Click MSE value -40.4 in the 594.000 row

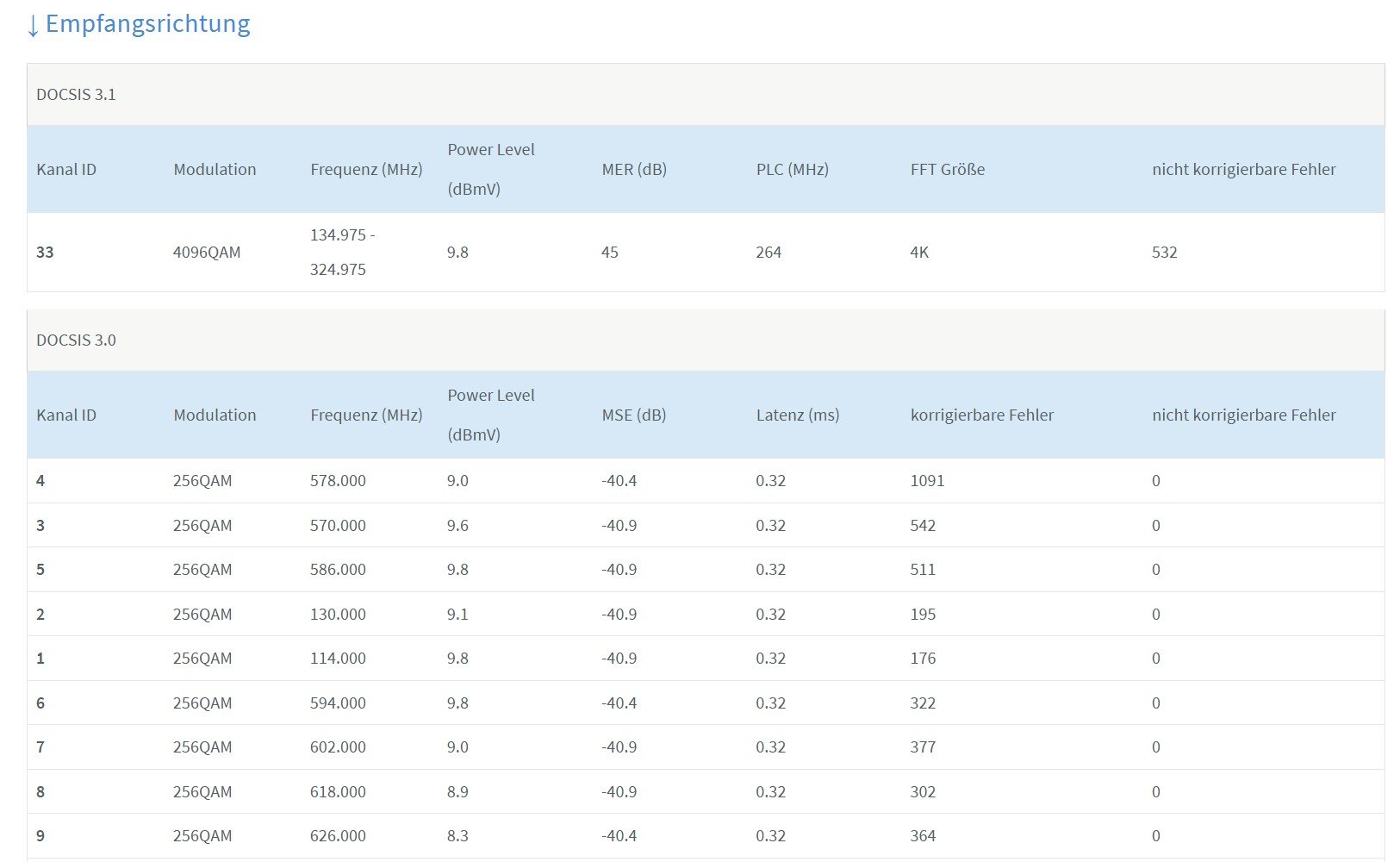click(x=619, y=703)
